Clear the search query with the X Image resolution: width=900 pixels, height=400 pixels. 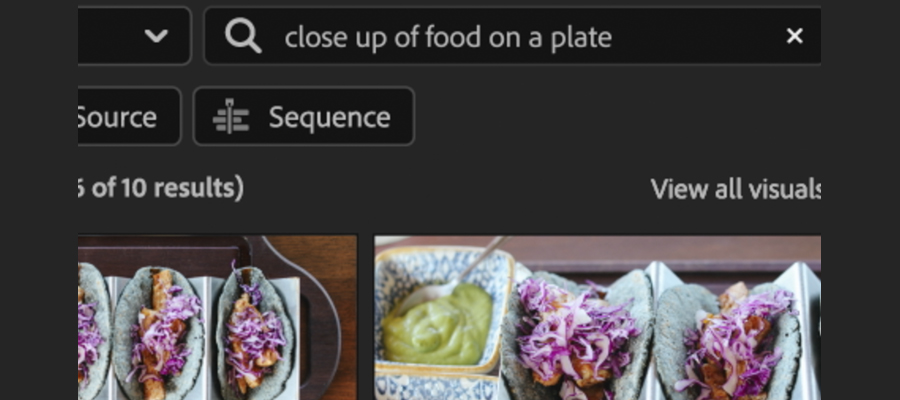point(795,37)
